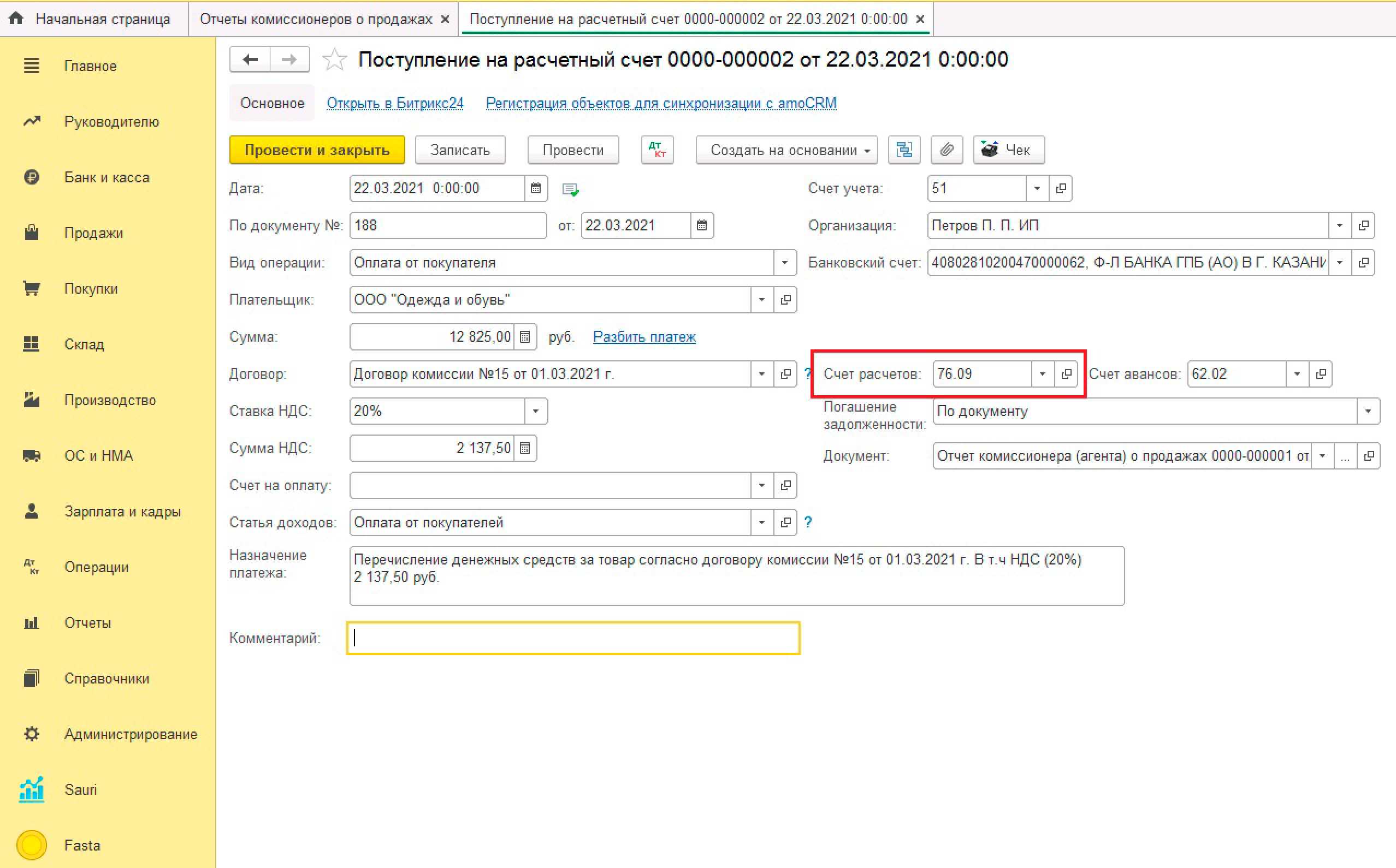Expand the Банковский счет dropdown
The width and height of the screenshot is (1396, 868).
coord(1340,263)
